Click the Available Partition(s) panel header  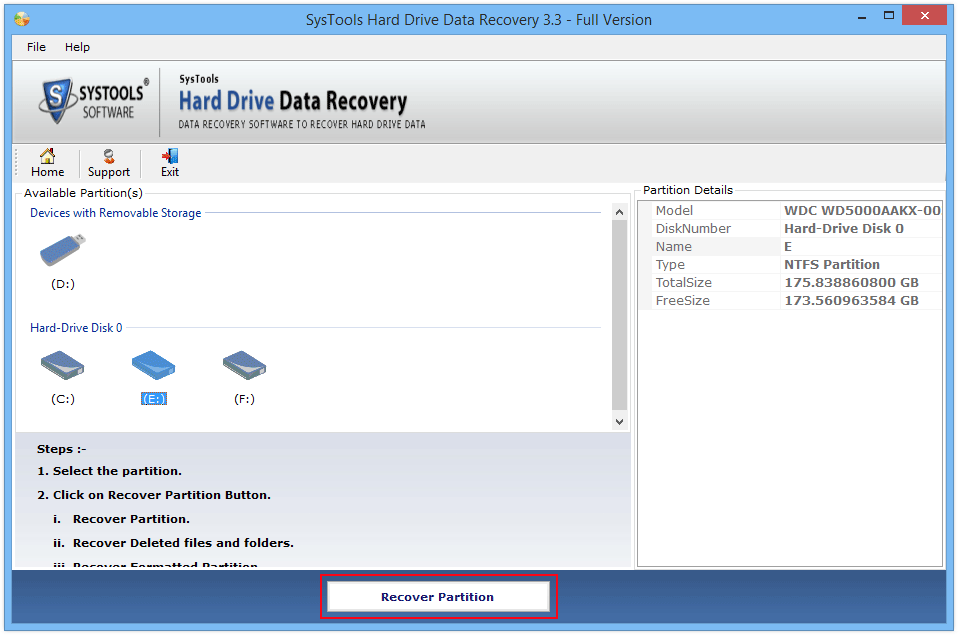[x=78, y=193]
